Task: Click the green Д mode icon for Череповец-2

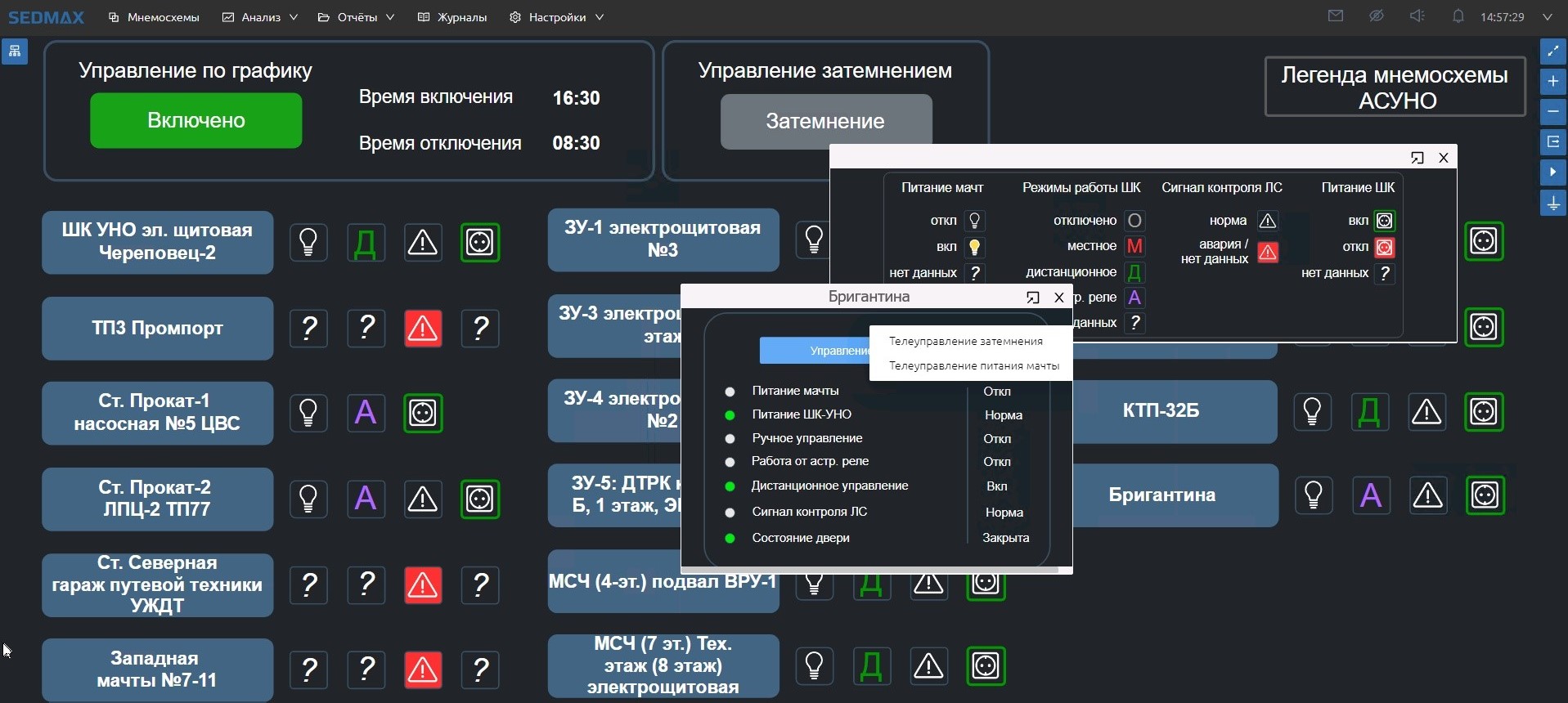Action: tap(366, 243)
